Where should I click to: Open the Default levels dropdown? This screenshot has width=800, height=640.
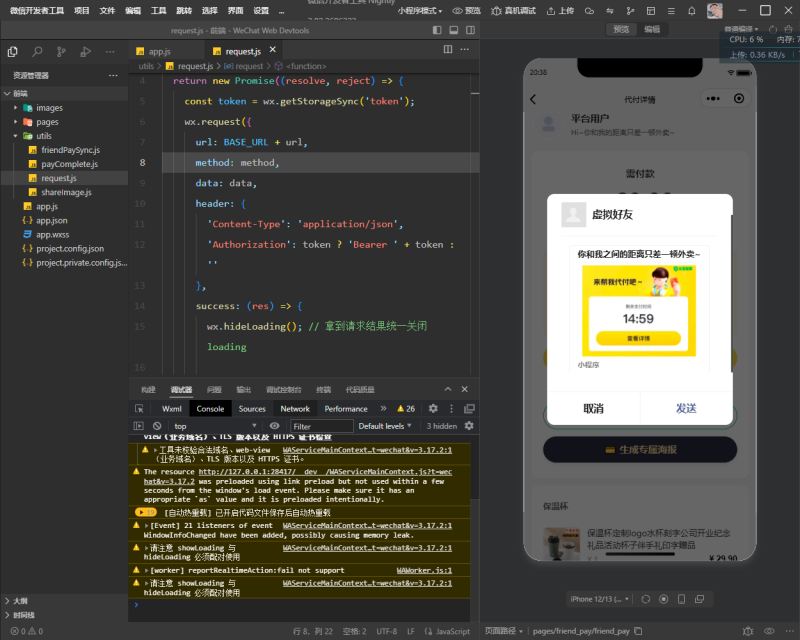[x=385, y=426]
